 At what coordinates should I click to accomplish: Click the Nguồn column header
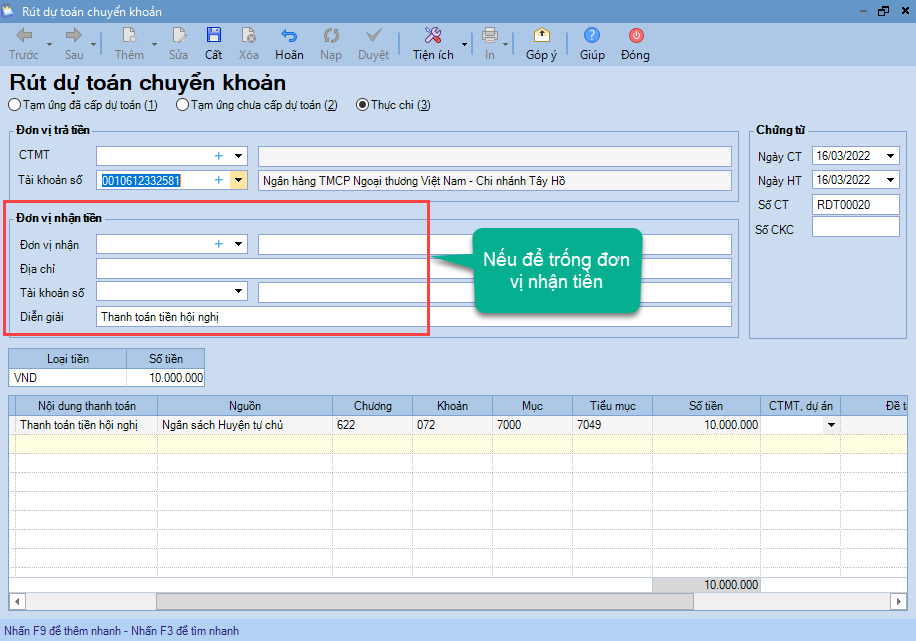tap(244, 406)
